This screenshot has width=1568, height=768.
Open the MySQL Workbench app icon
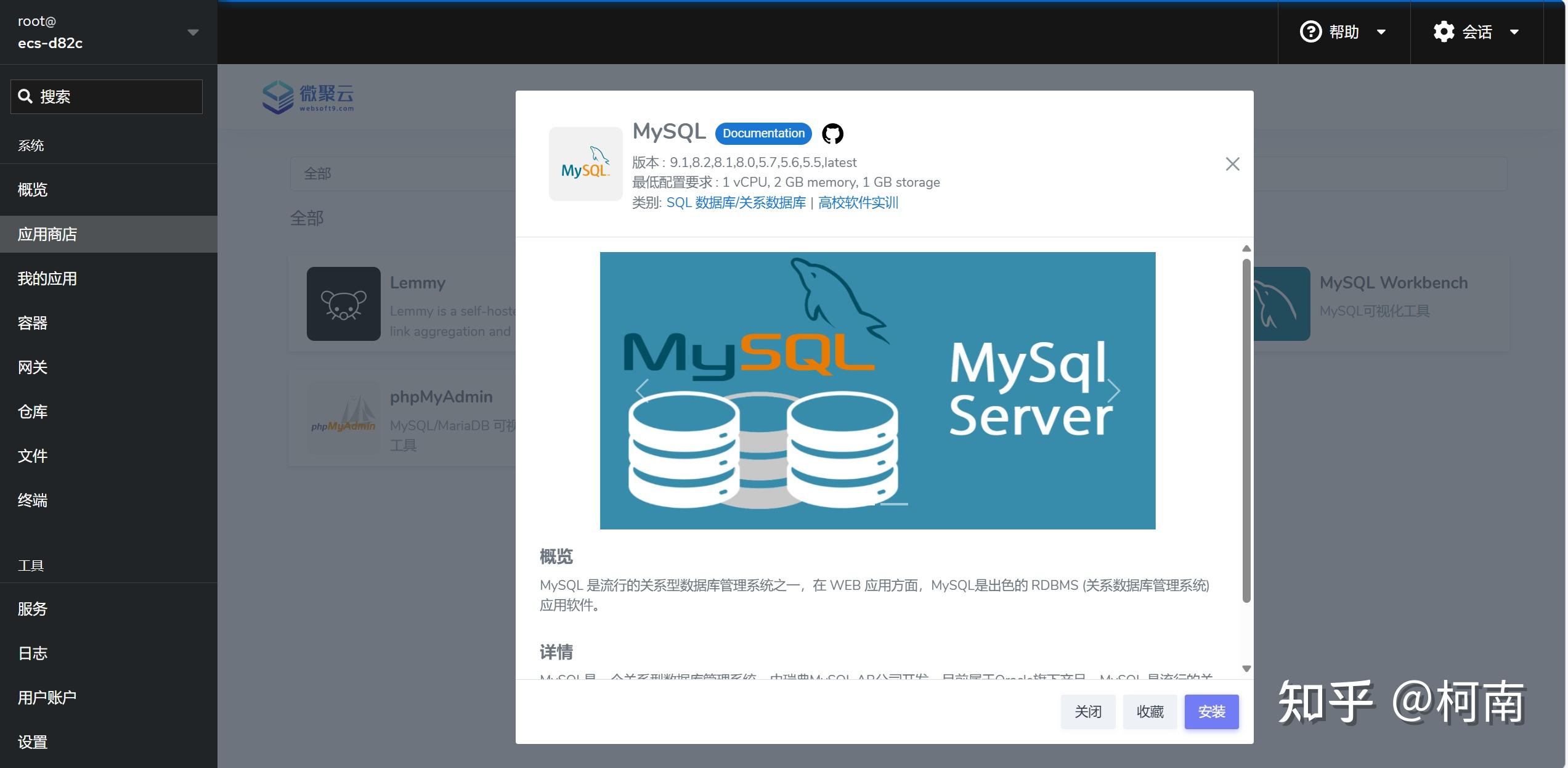(x=1282, y=304)
